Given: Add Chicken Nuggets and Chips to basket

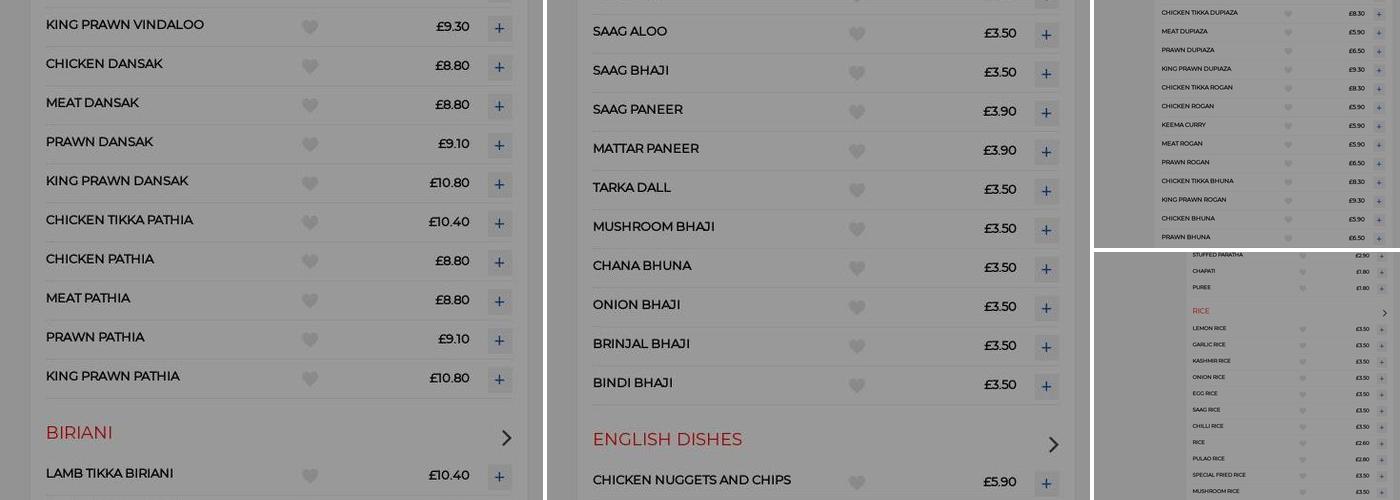Looking at the screenshot, I should click(1046, 483).
